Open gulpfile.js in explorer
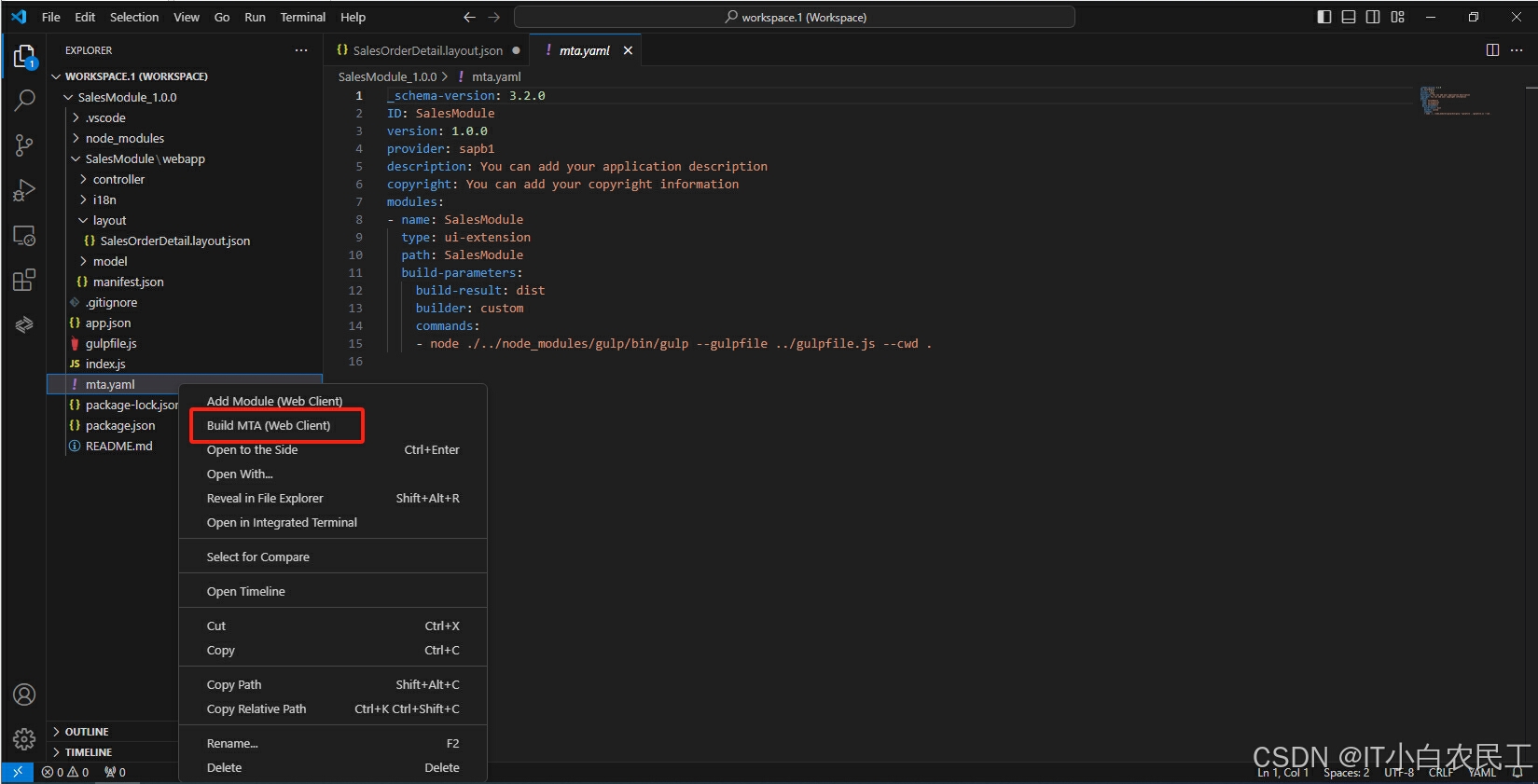Image resolution: width=1538 pixels, height=784 pixels. 187,343
